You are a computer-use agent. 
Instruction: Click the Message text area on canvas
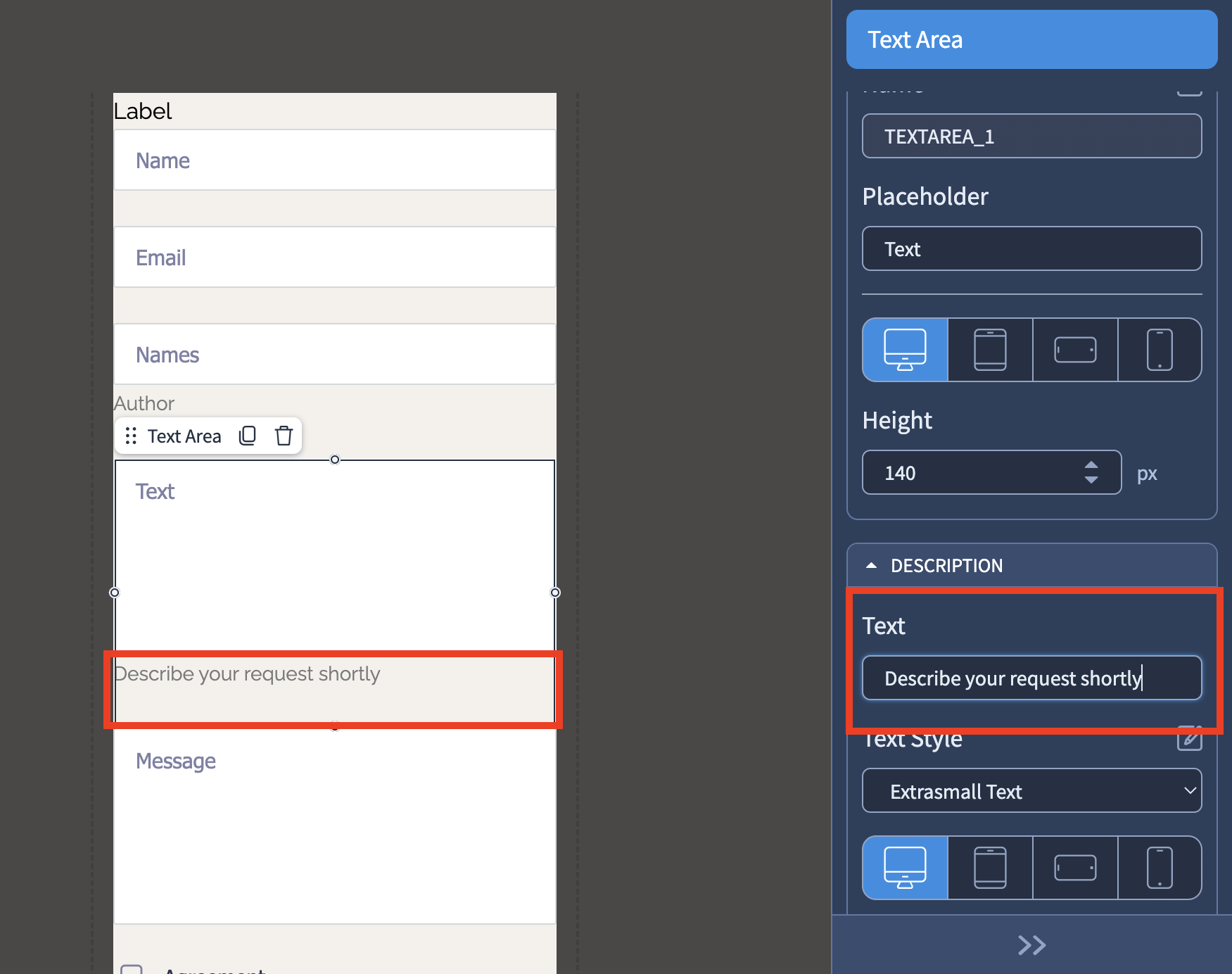(335, 827)
